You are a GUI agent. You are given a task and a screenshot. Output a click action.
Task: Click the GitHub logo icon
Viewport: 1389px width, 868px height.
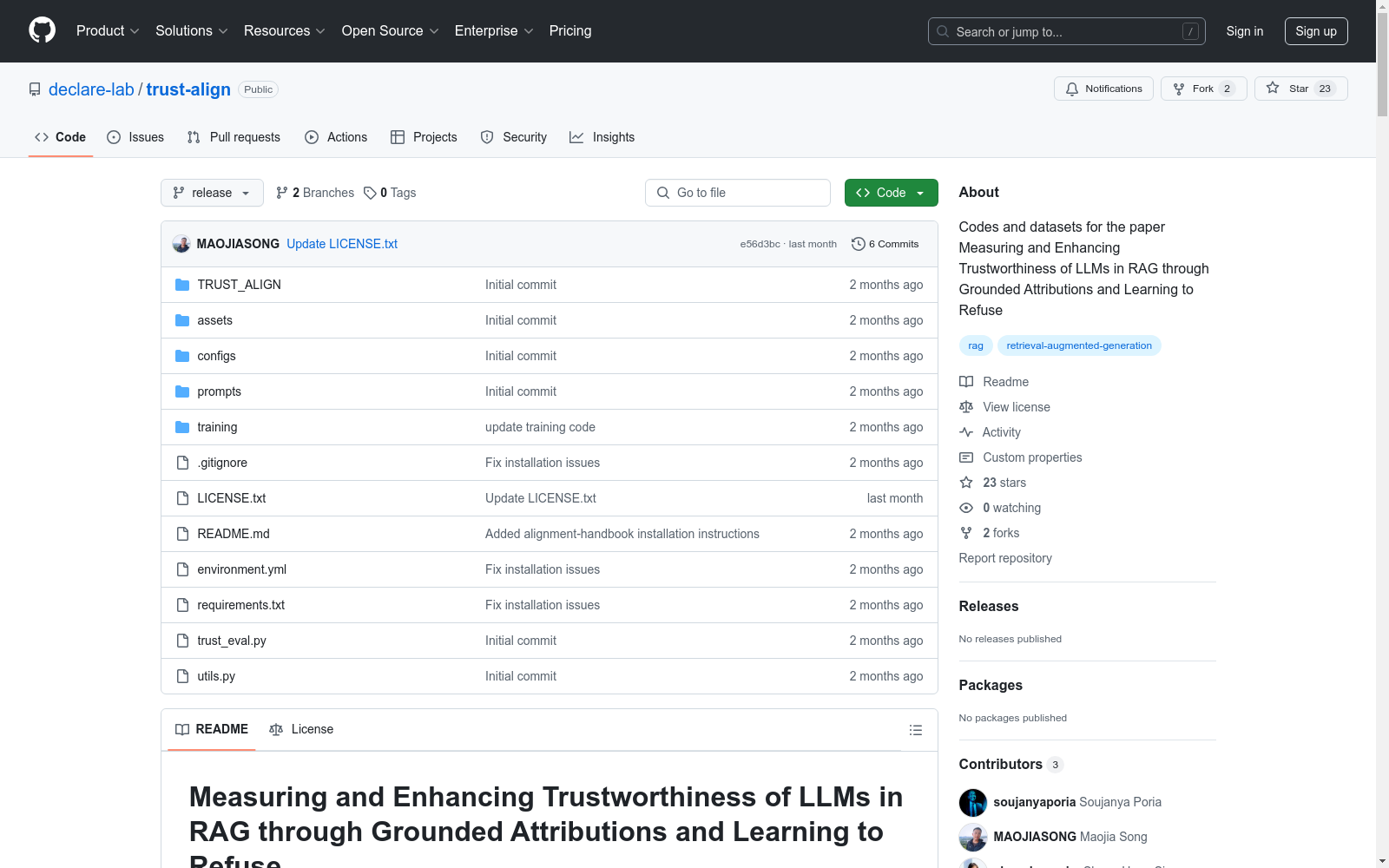point(42,30)
